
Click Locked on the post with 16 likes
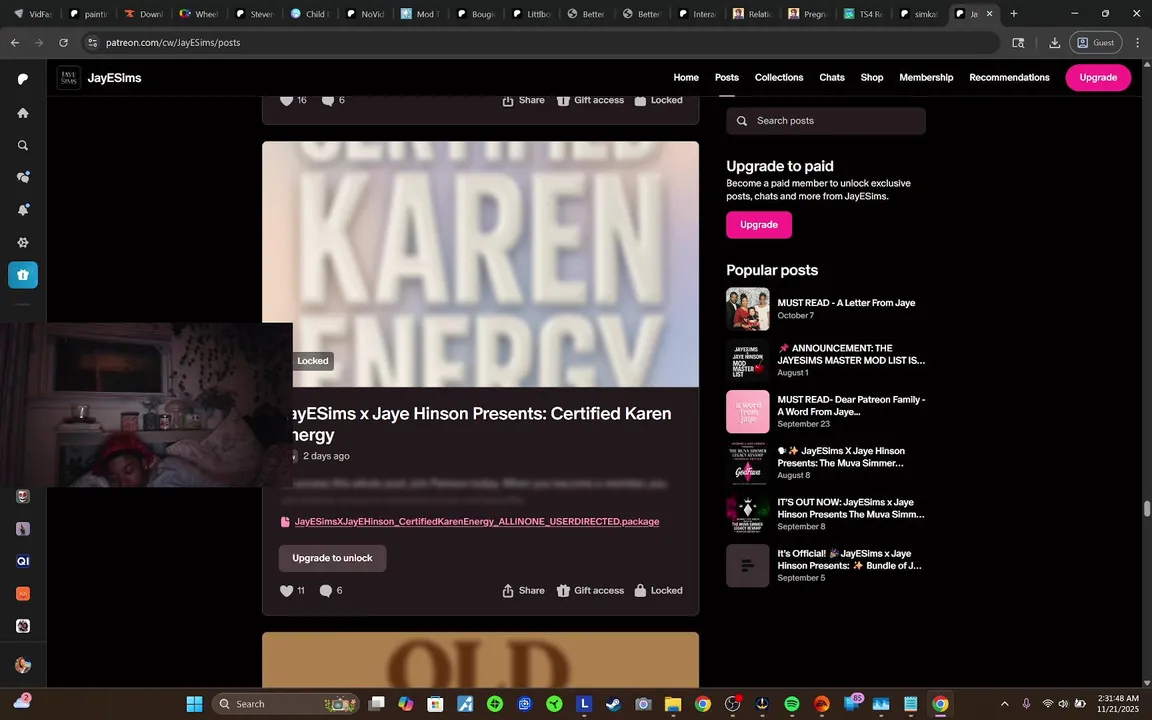(x=658, y=100)
